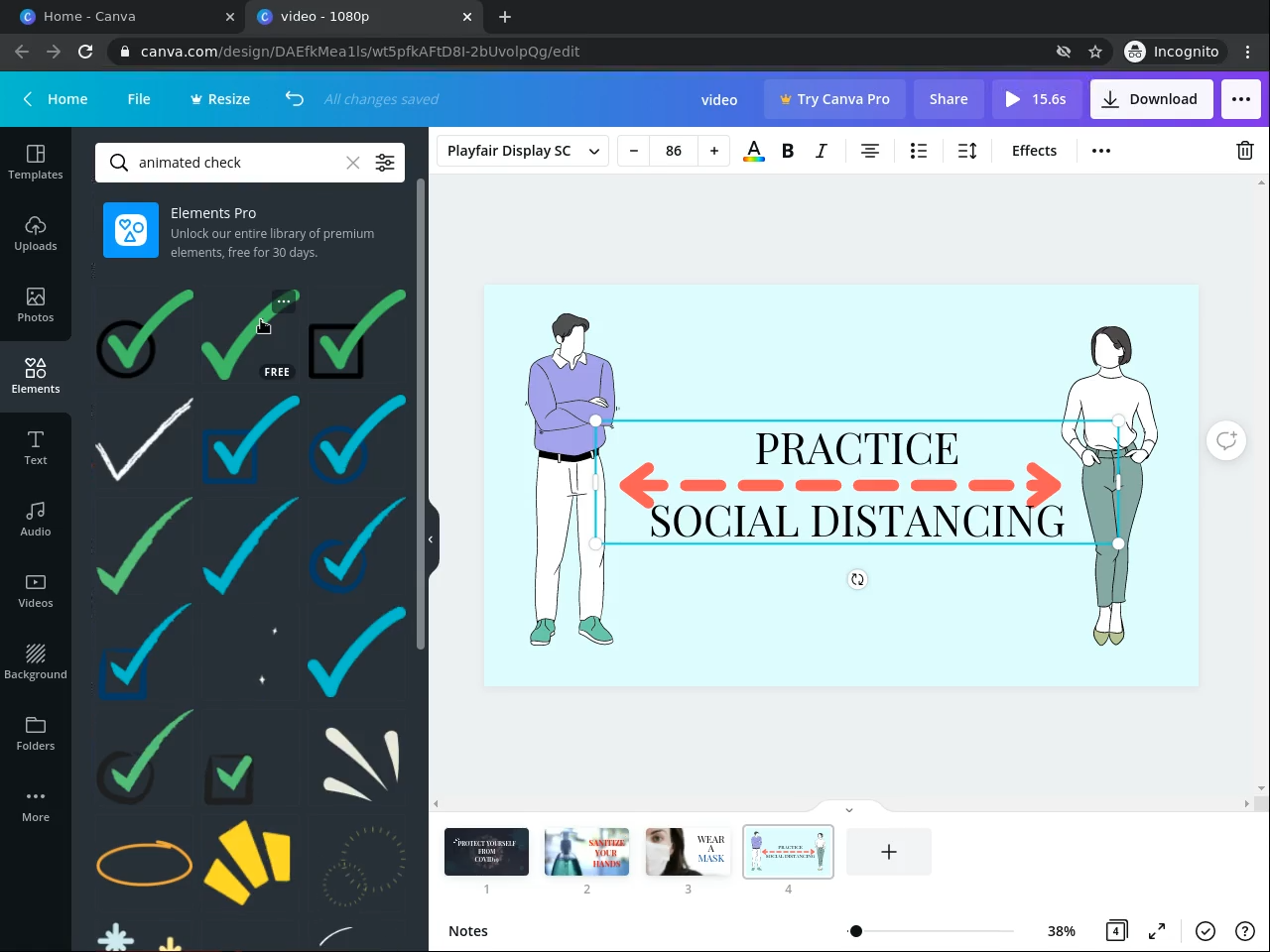Open the text color picker
The height and width of the screenshot is (952, 1270).
[x=754, y=151]
